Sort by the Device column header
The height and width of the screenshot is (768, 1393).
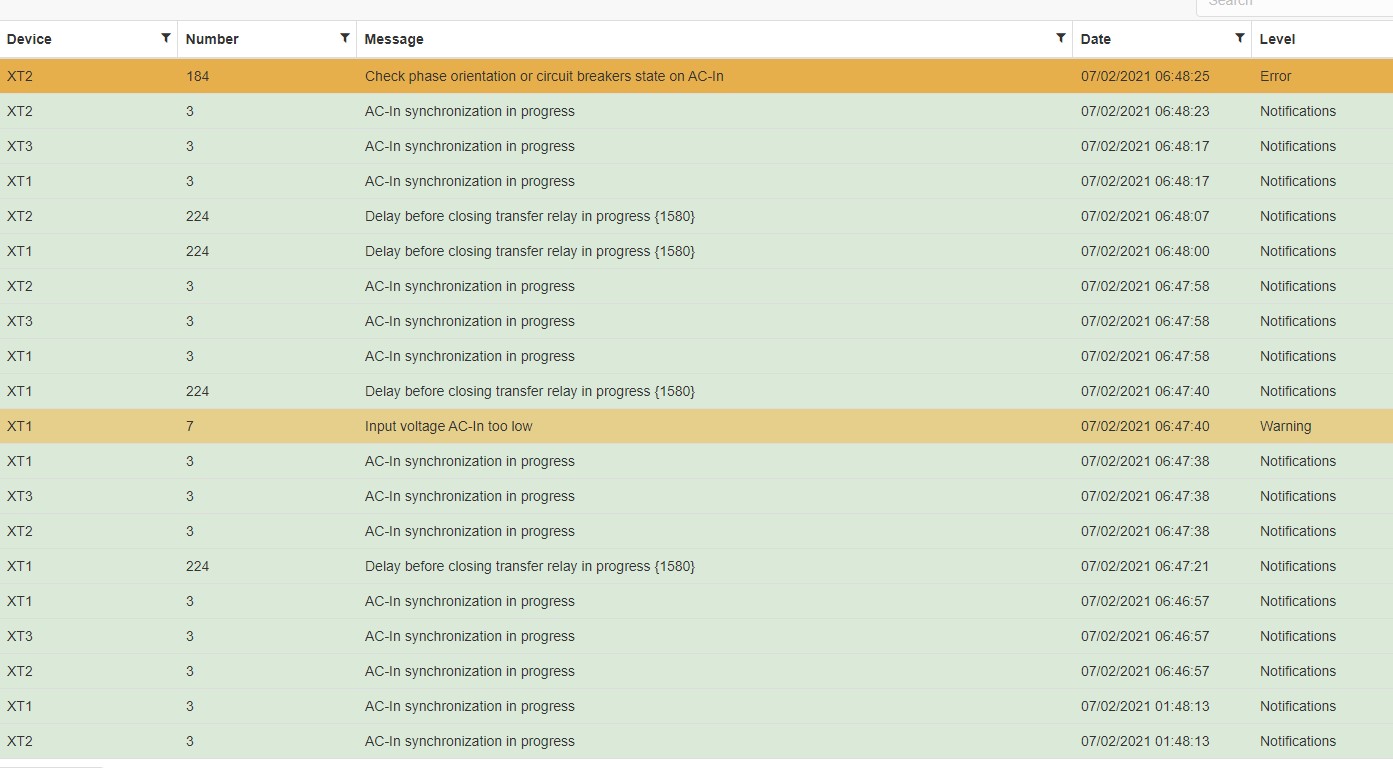(29, 39)
